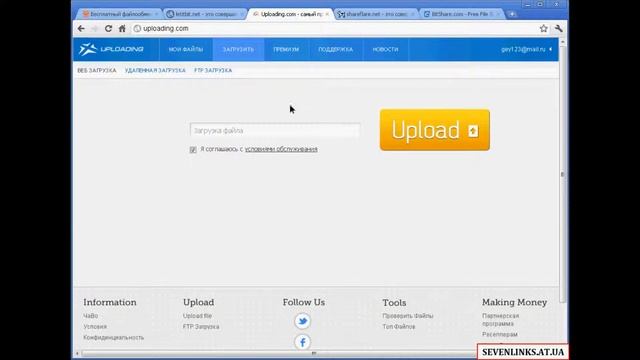640x360 pixels.
Task: Open the МОИ ФАЙЛЫ menu item
Action: 186,49
